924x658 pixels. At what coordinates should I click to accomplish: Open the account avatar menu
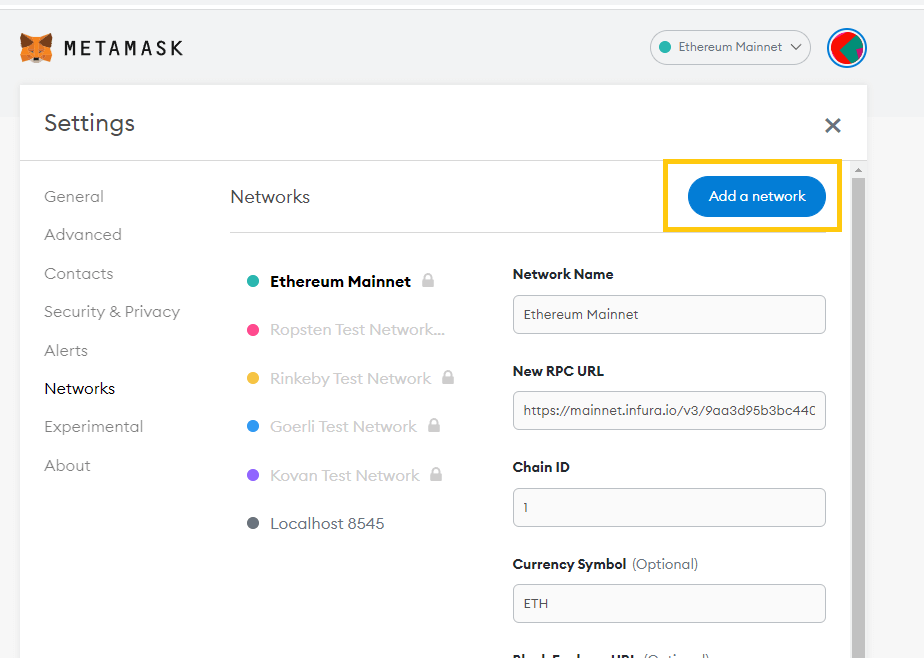(846, 48)
